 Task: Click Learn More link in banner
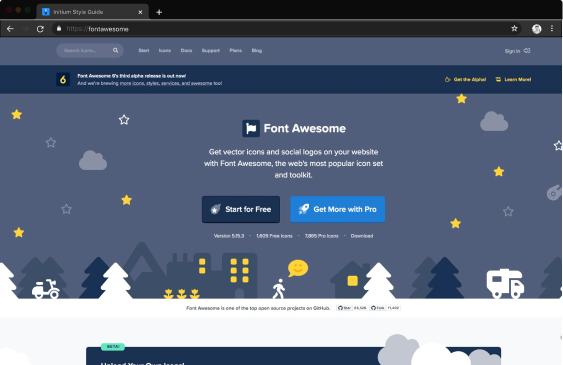513,79
